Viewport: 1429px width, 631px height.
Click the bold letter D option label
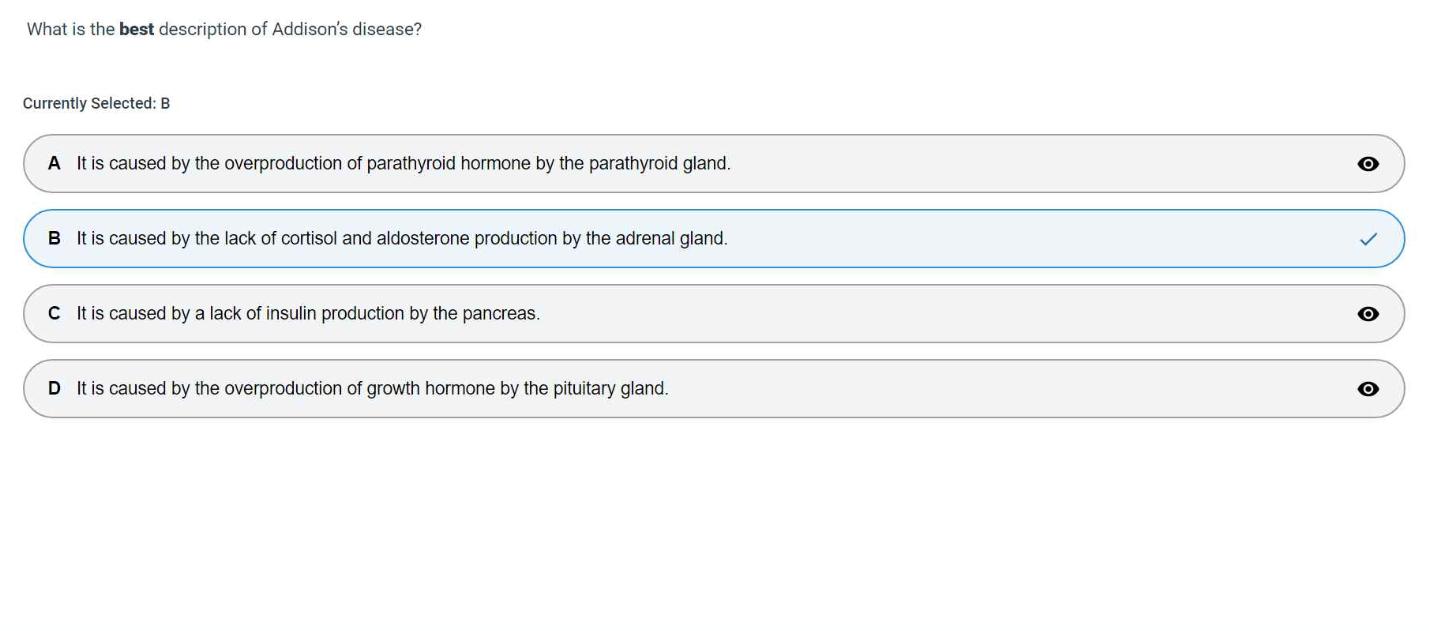point(54,388)
